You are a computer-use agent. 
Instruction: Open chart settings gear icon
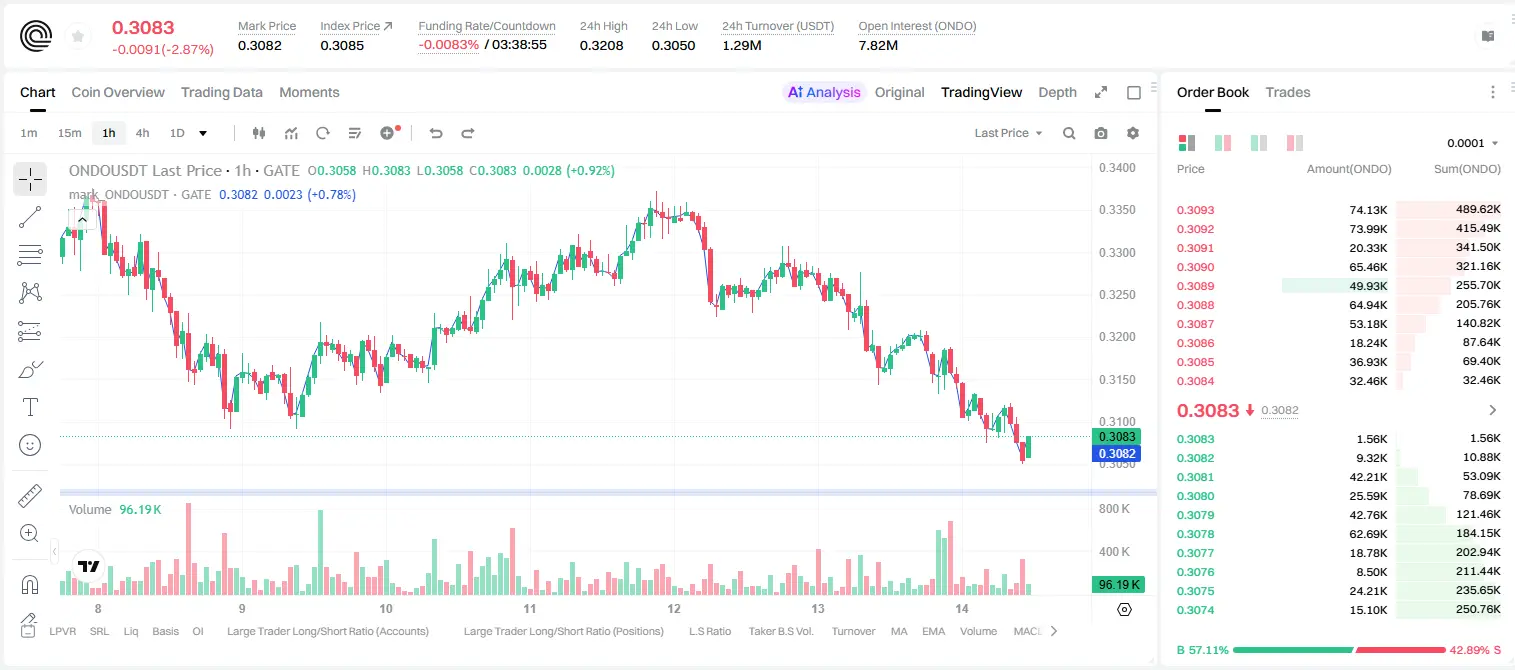[x=1133, y=133]
